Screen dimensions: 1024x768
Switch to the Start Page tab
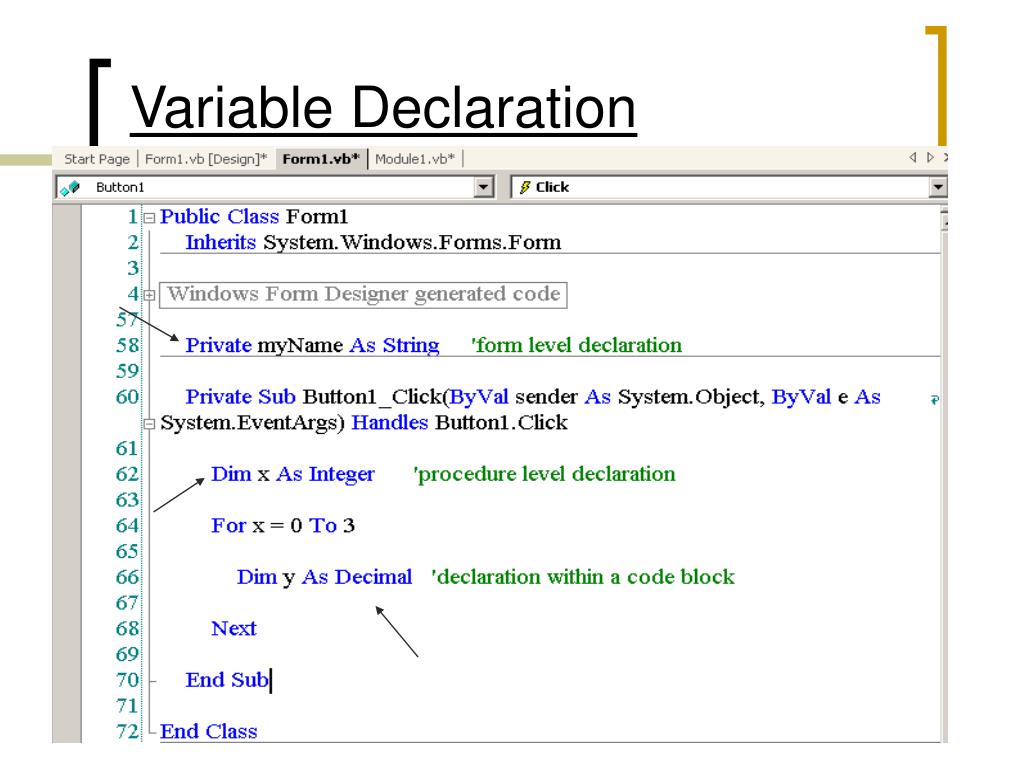tap(97, 159)
